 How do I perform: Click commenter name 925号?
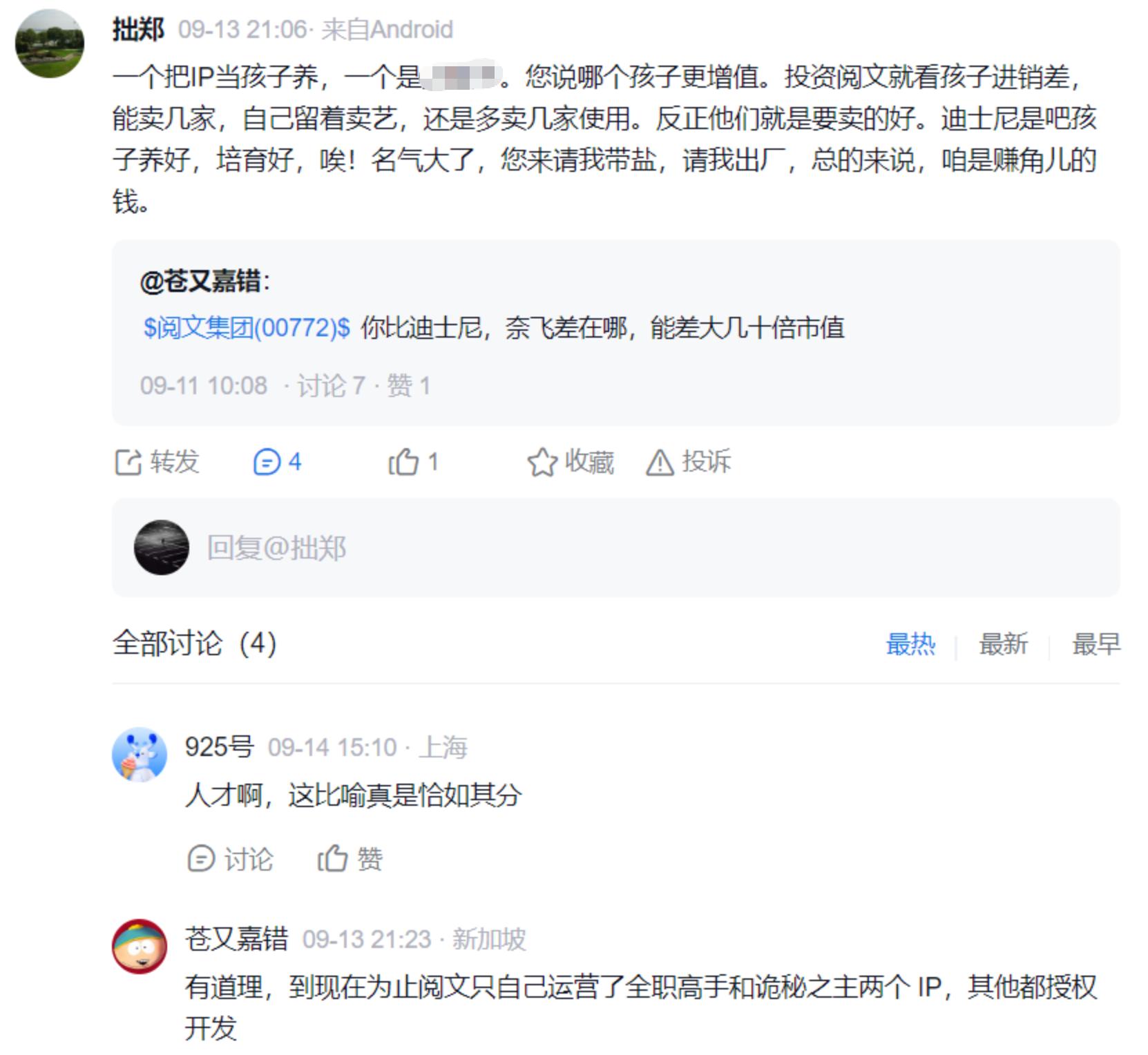tap(219, 746)
